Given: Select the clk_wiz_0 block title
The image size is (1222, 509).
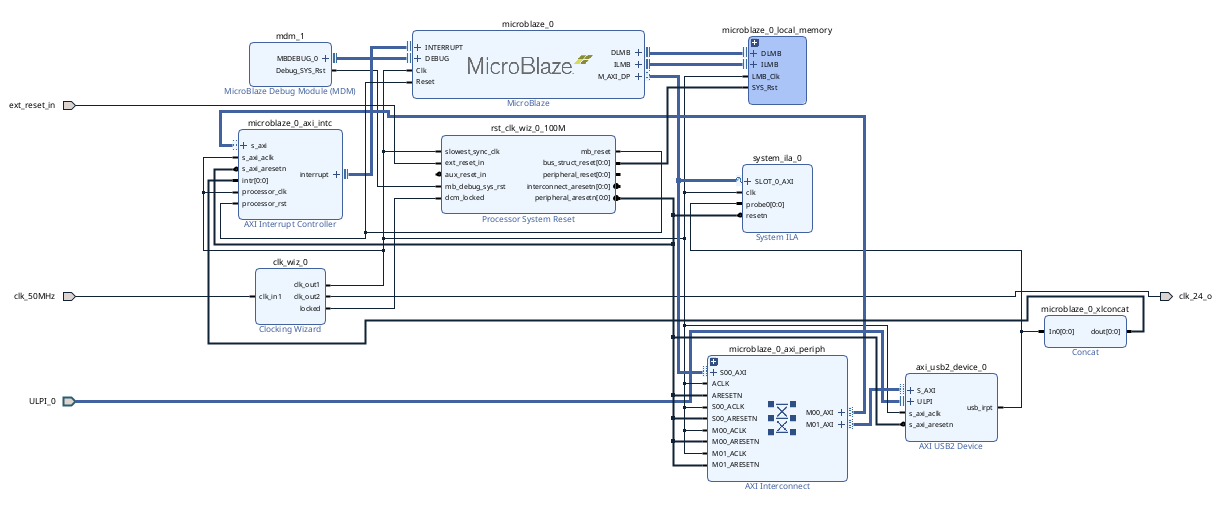Looking at the screenshot, I should [290, 262].
